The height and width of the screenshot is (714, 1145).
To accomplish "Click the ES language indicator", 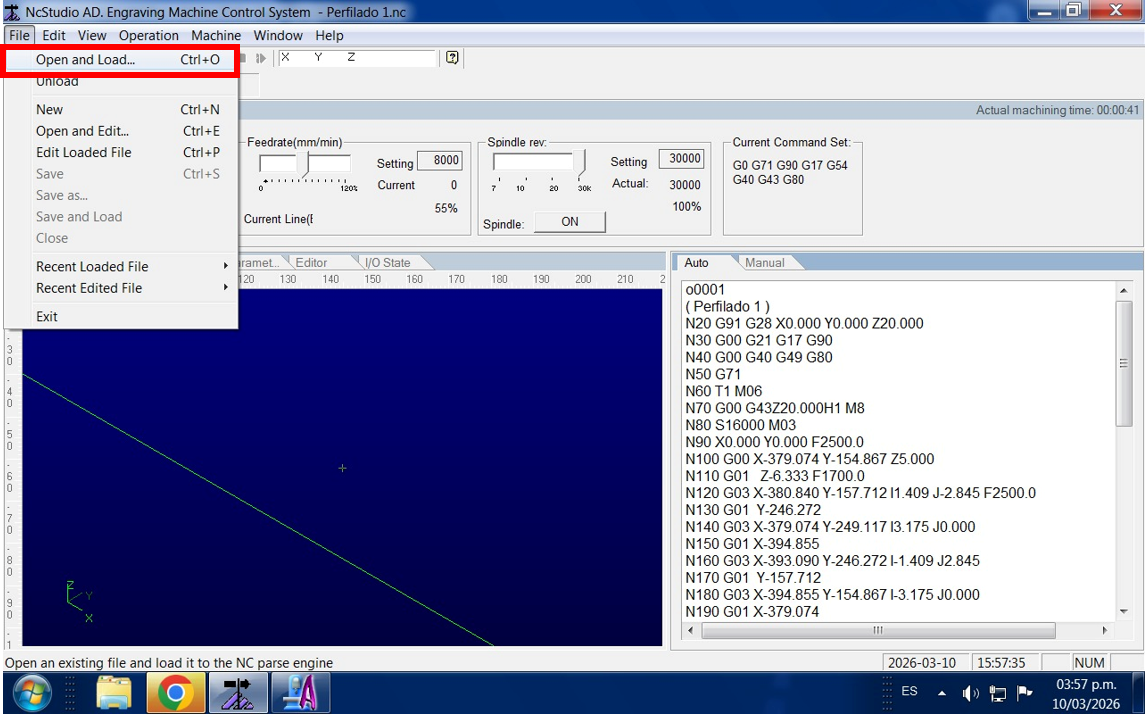I will pyautogui.click(x=909, y=691).
